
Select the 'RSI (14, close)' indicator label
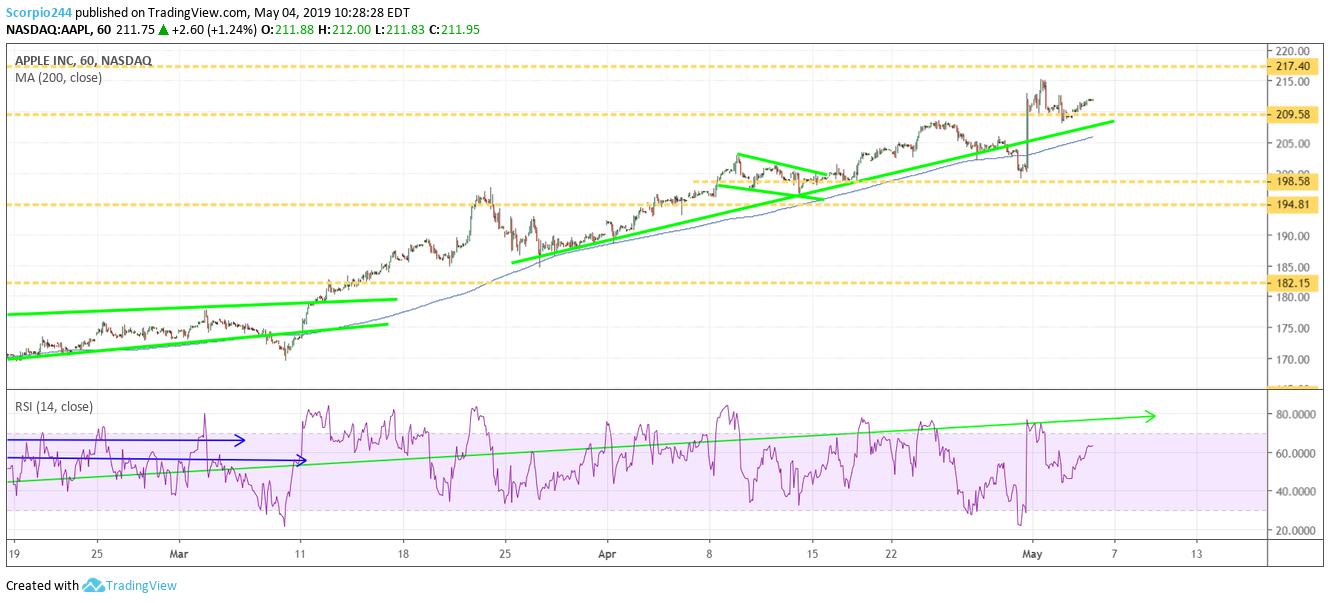pos(53,406)
